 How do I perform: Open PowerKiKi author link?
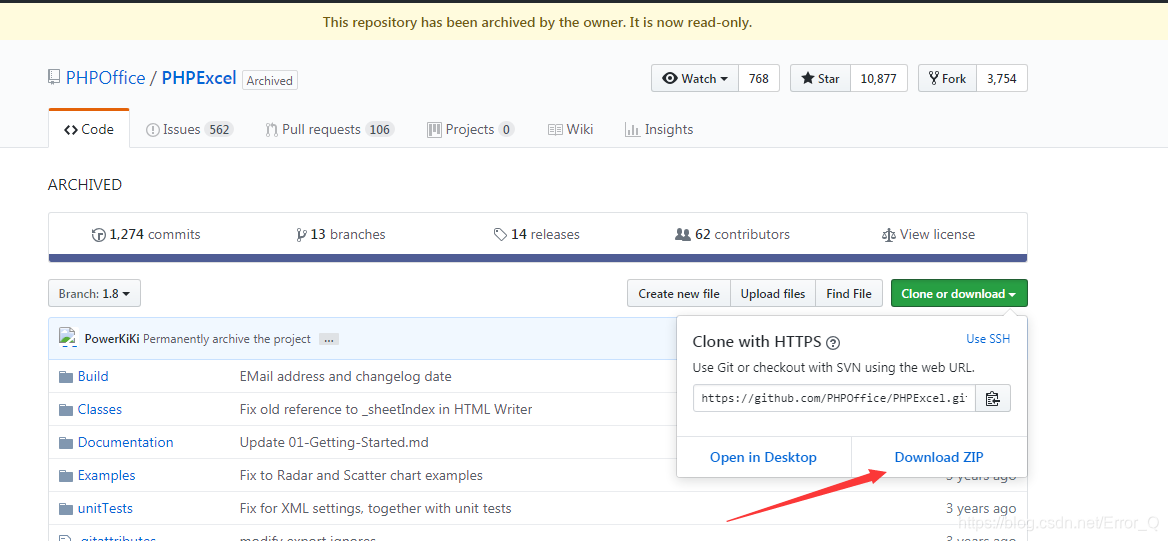112,339
